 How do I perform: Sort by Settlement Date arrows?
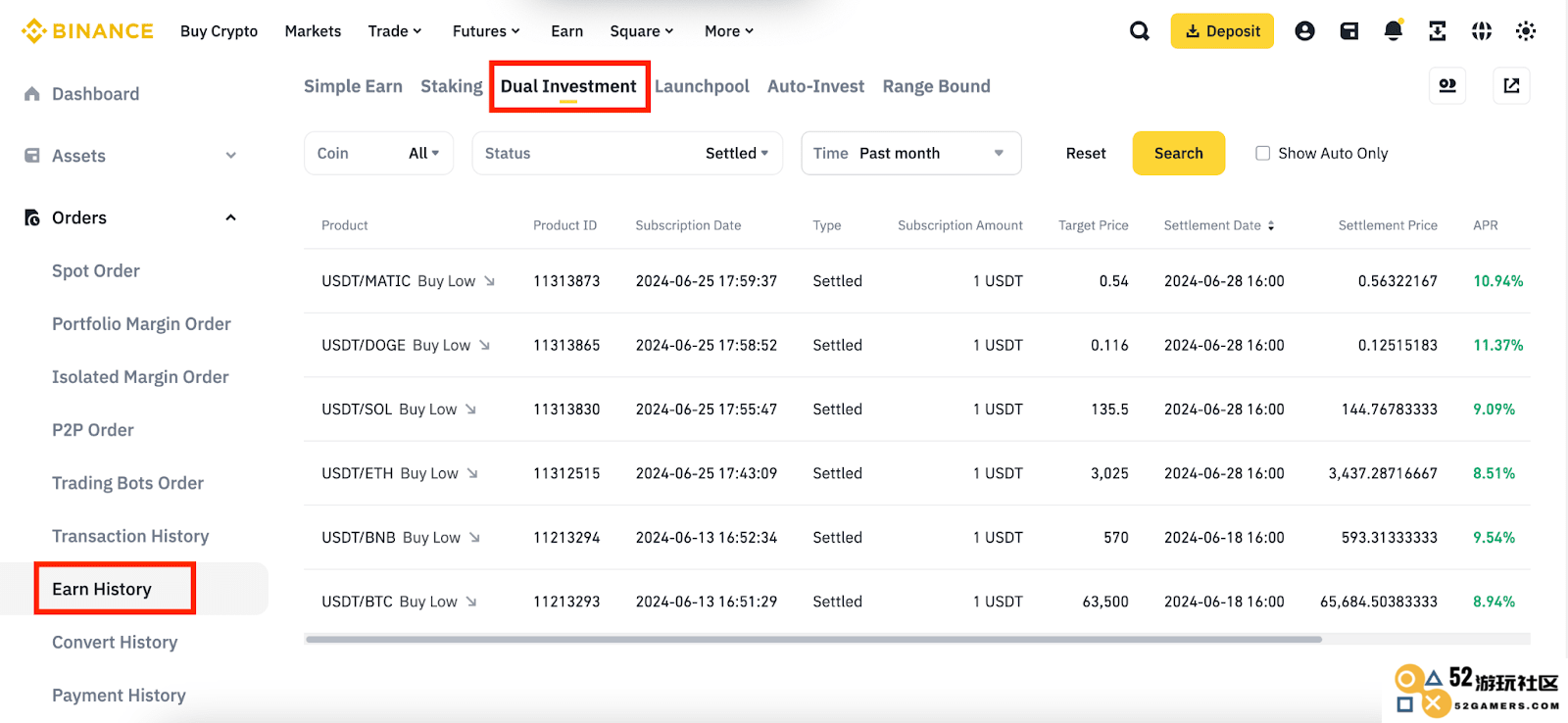pyautogui.click(x=1271, y=225)
